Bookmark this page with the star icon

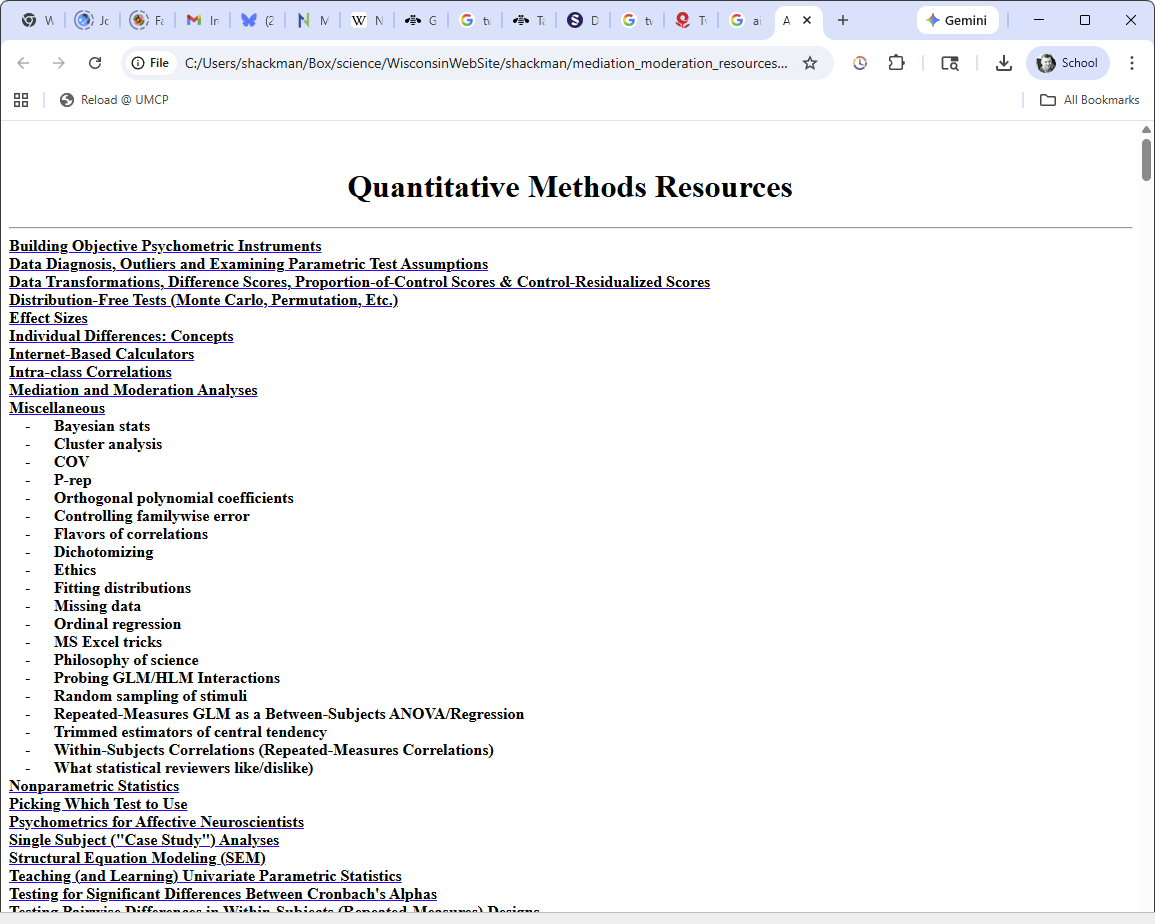click(810, 63)
